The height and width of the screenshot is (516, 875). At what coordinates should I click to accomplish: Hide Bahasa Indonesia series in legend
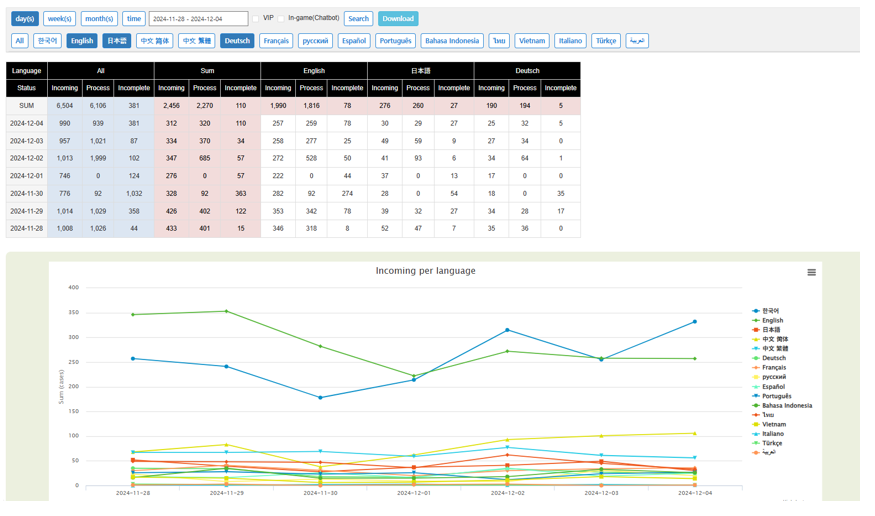pos(786,405)
